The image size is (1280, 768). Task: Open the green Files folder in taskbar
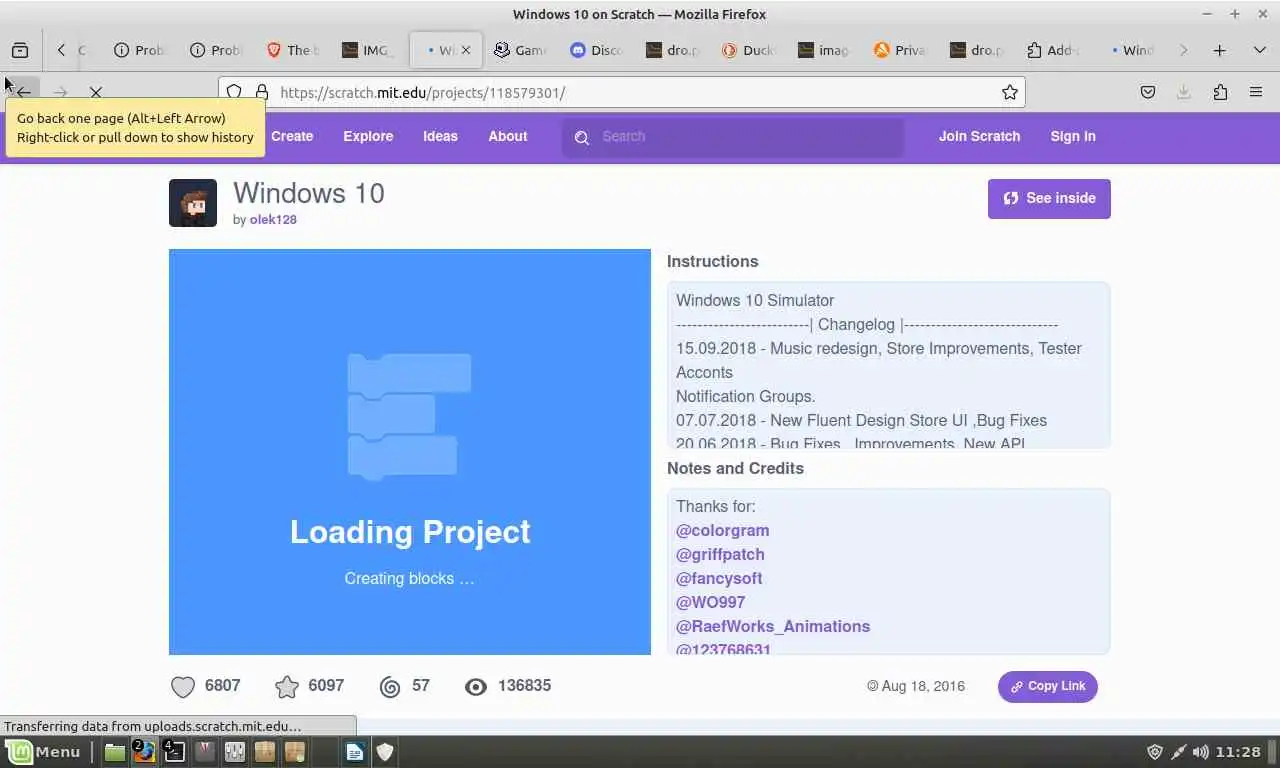pyautogui.click(x=115, y=752)
